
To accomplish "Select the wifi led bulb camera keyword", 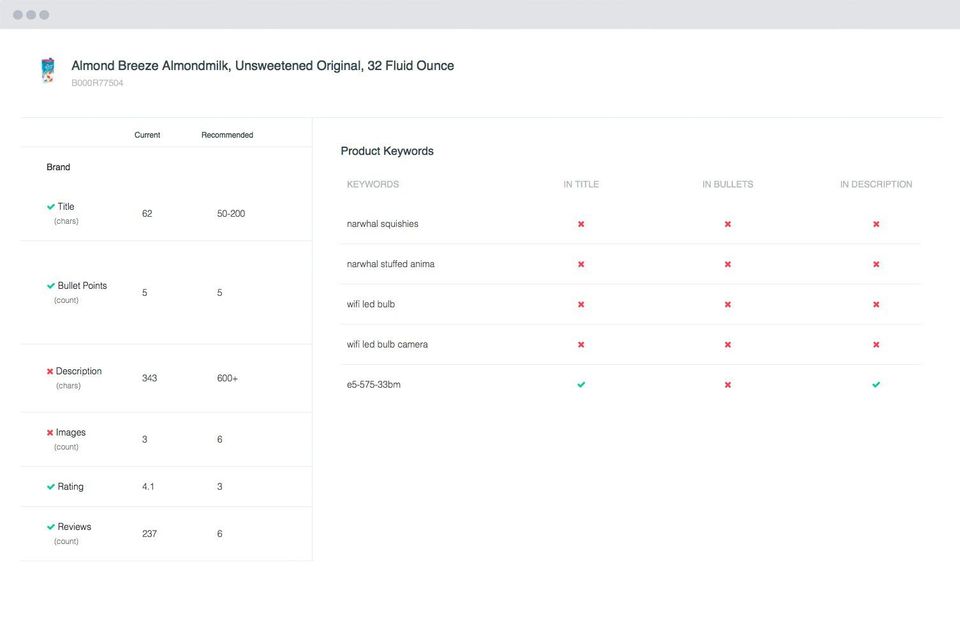I will (x=387, y=344).
